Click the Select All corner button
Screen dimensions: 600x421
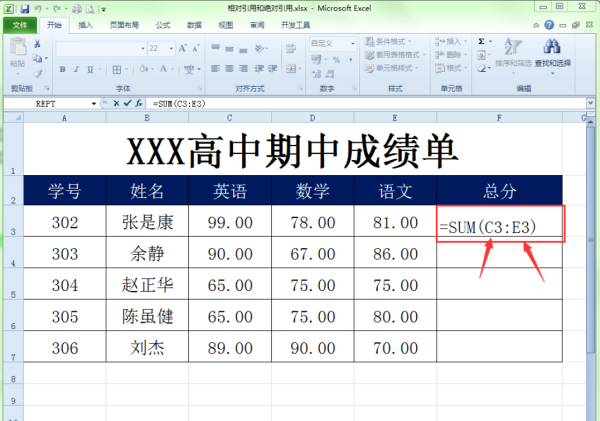[14, 117]
